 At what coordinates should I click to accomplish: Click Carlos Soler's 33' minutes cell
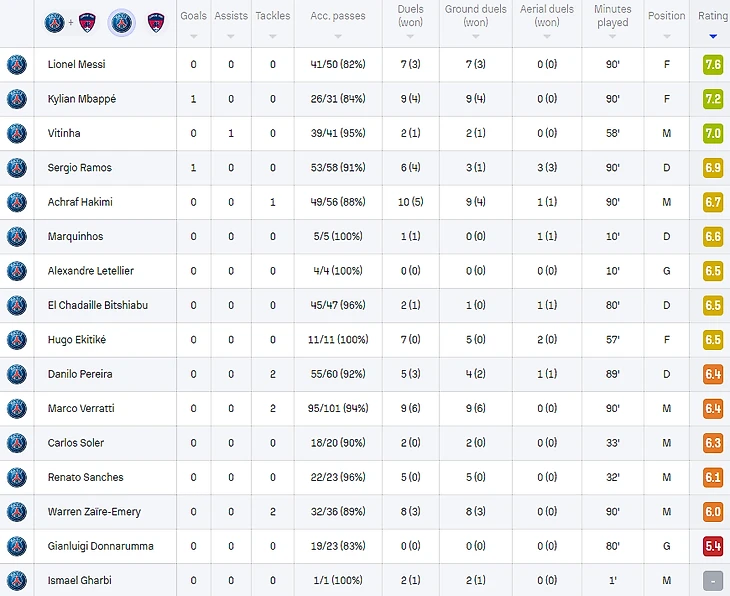pyautogui.click(x=613, y=443)
